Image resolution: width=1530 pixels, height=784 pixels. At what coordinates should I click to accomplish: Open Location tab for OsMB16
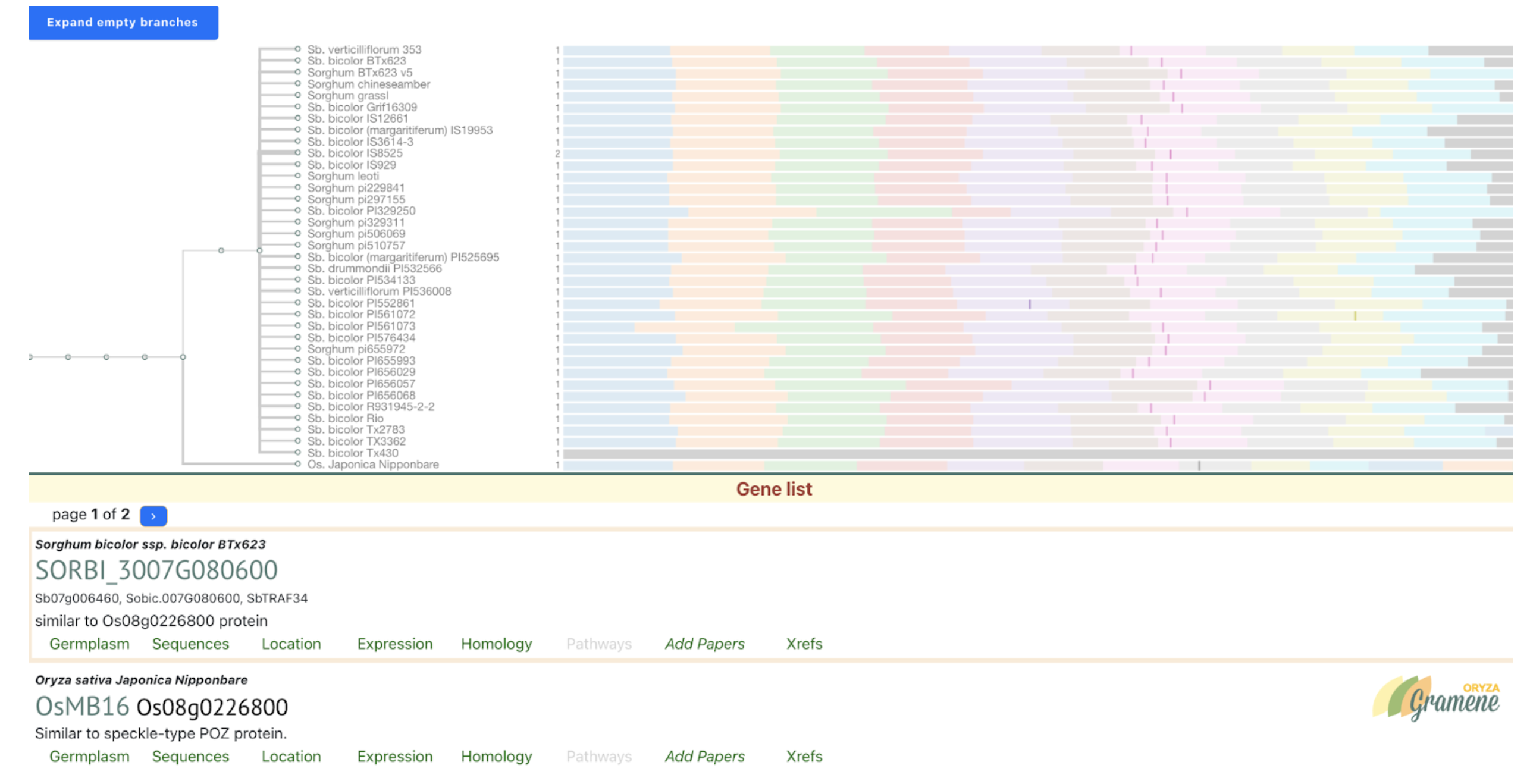291,756
